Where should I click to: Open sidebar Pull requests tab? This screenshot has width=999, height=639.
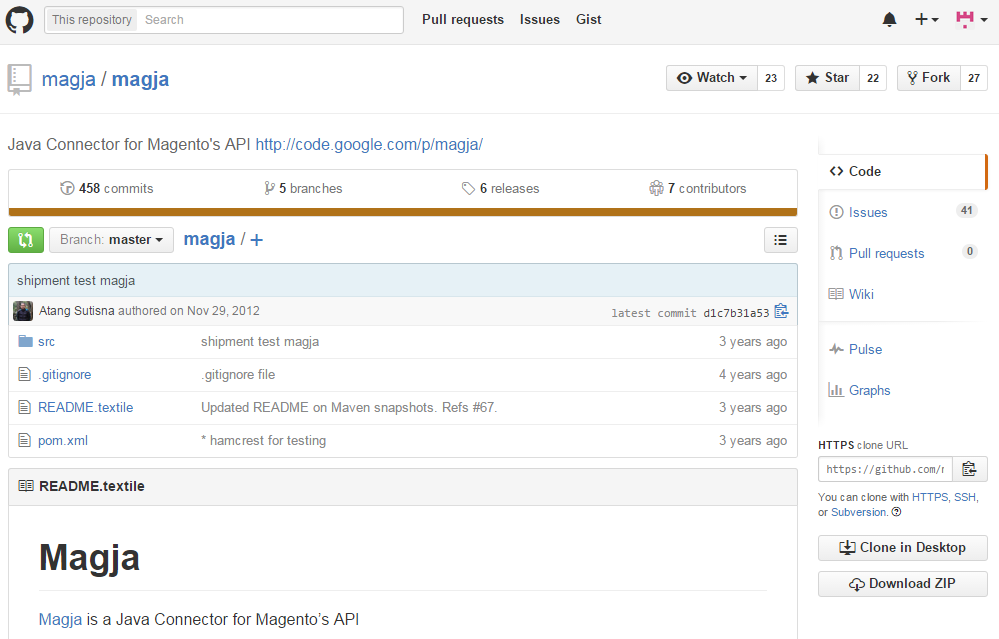pos(902,253)
